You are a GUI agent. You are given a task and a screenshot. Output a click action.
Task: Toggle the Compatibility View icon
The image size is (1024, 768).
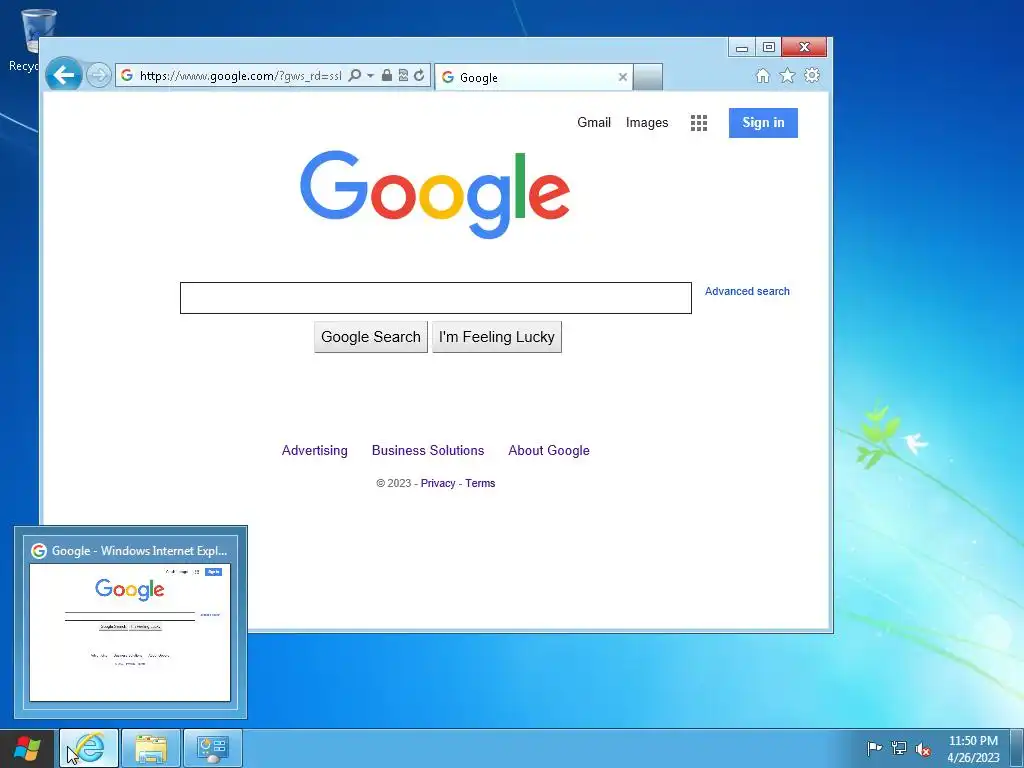(x=403, y=75)
